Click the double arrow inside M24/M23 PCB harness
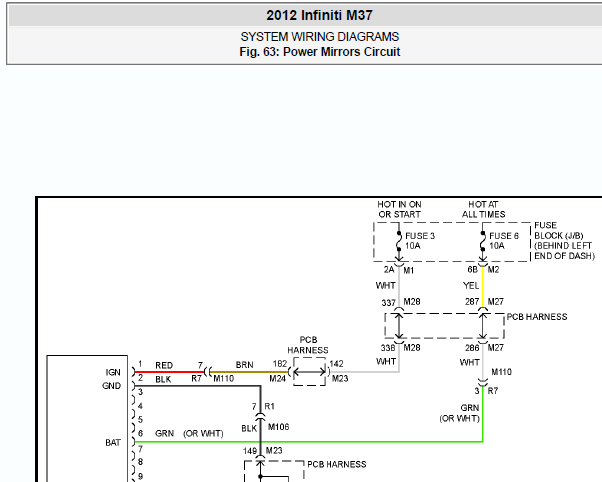 pyautogui.click(x=309, y=372)
